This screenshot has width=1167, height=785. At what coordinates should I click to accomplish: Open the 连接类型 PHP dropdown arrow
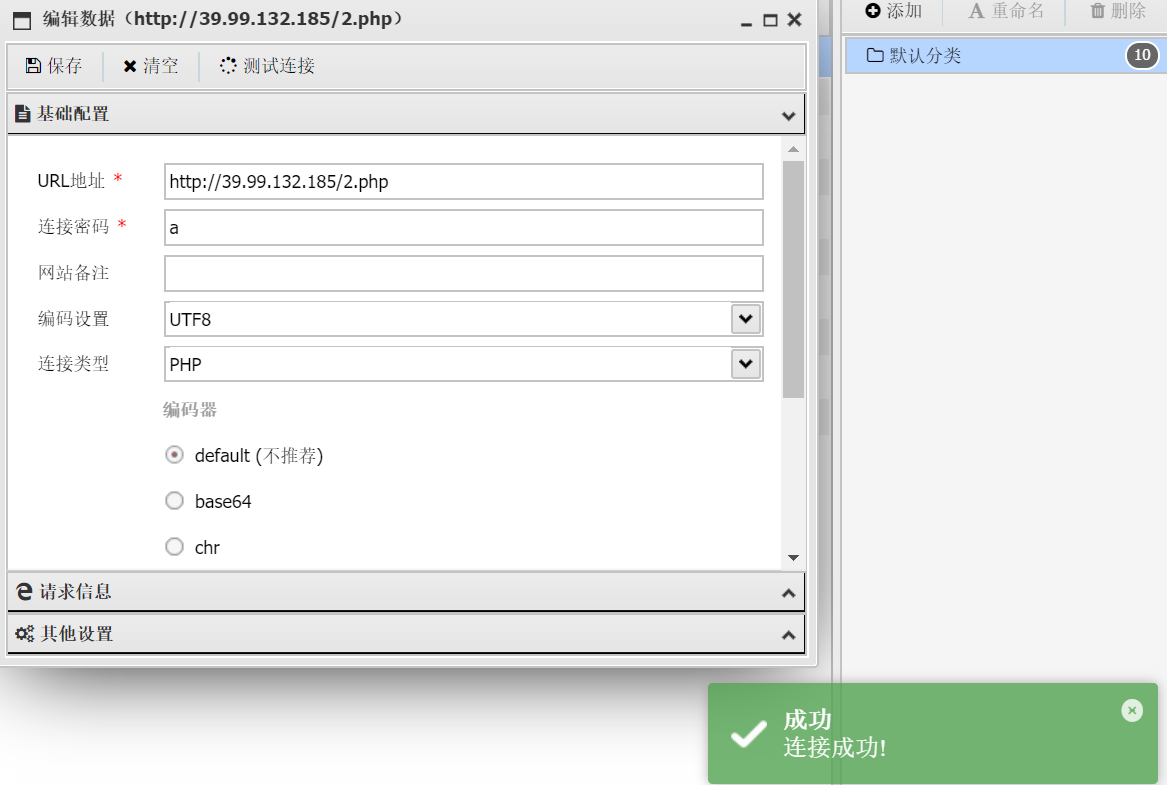(746, 364)
